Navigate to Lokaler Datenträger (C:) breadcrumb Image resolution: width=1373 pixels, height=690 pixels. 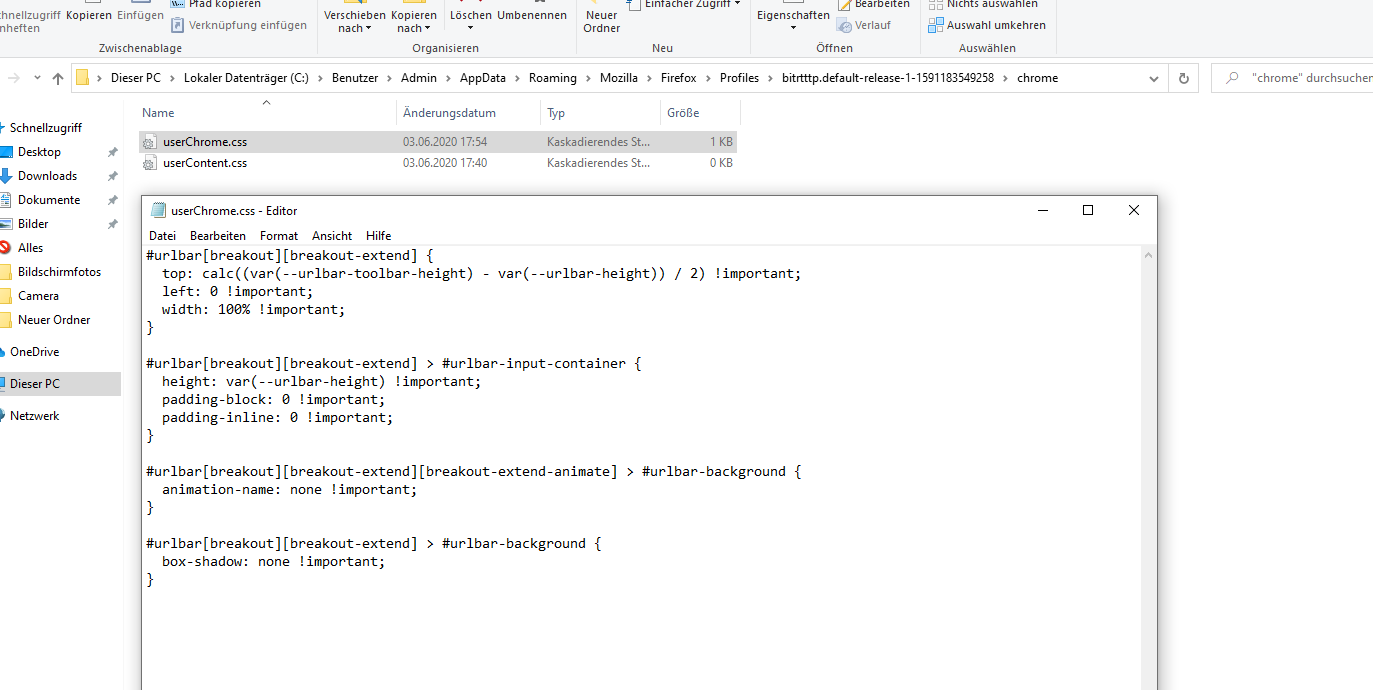tap(246, 78)
